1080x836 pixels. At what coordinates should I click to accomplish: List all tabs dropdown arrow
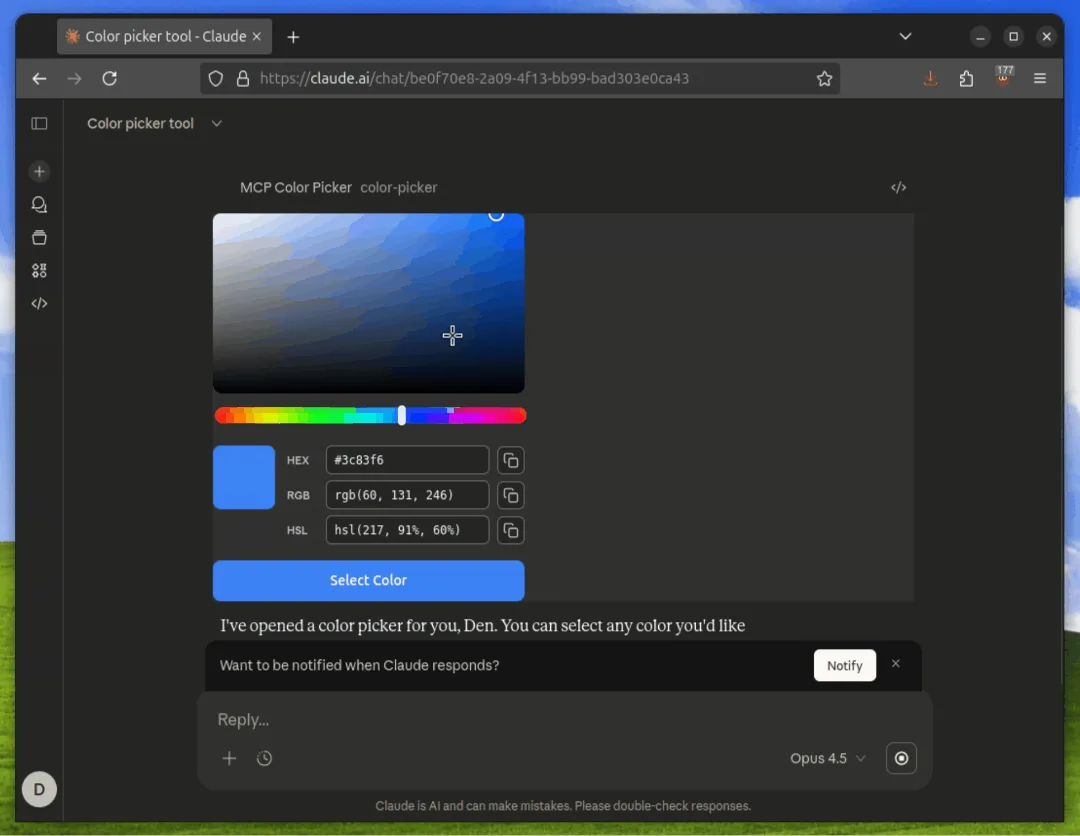pos(905,36)
